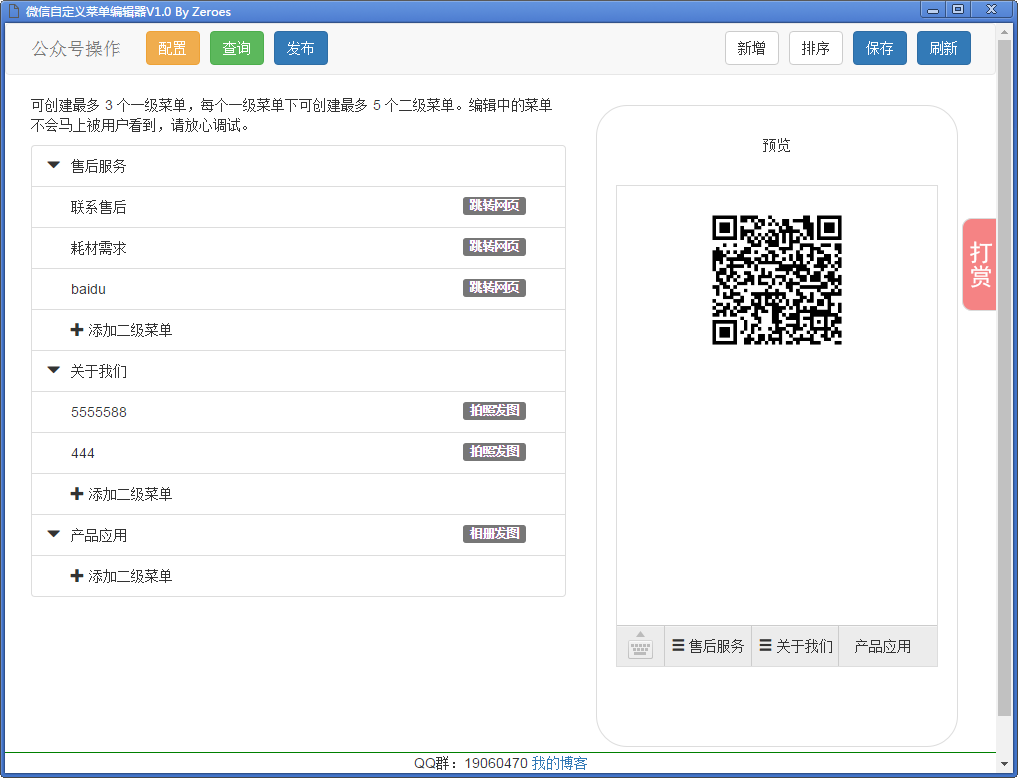
Task: Select the 5555588 submenu row
Action: pyautogui.click(x=299, y=412)
